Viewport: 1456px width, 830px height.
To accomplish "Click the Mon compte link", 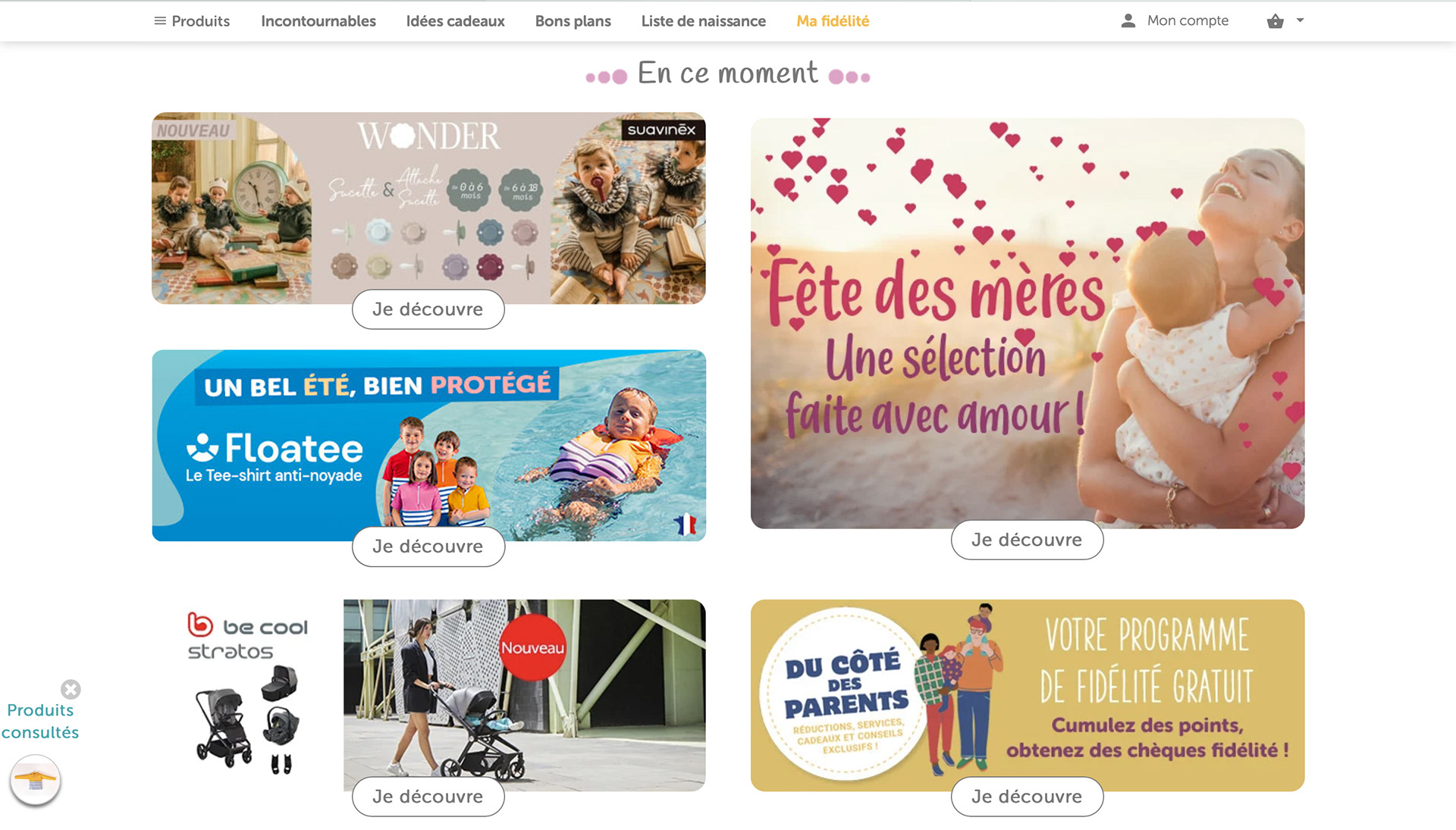I will click(x=1188, y=21).
